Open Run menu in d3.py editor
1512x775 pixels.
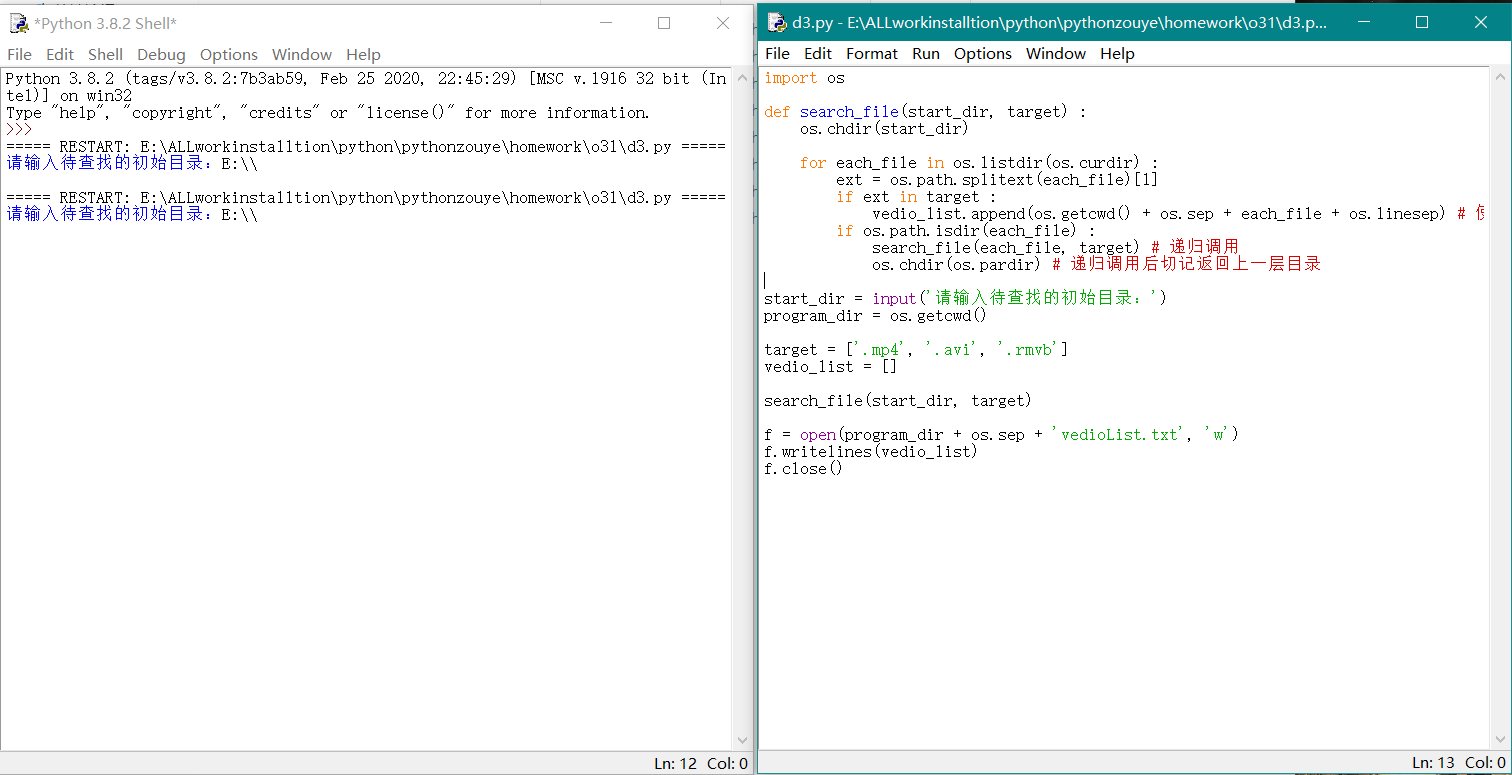926,53
